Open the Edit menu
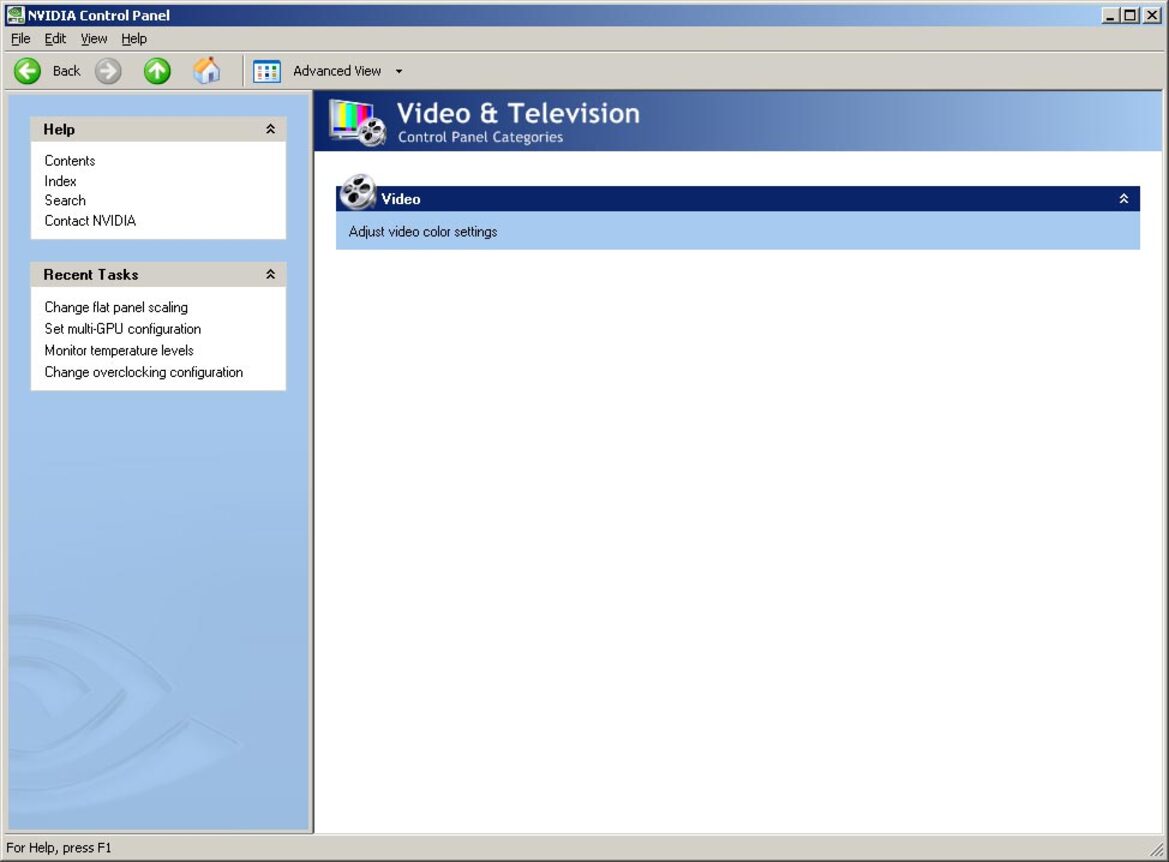Viewport: 1169px width, 862px height. (55, 39)
